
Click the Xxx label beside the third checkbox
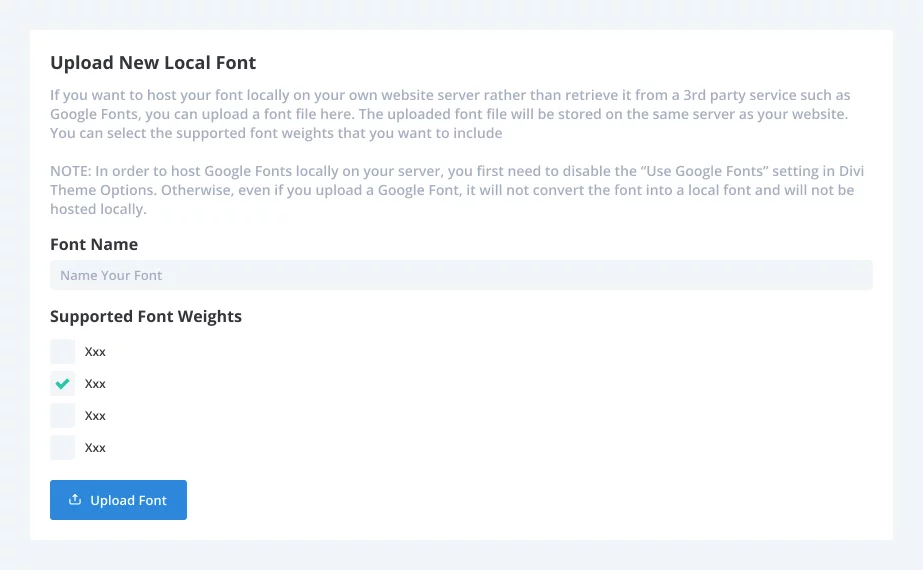(x=95, y=416)
